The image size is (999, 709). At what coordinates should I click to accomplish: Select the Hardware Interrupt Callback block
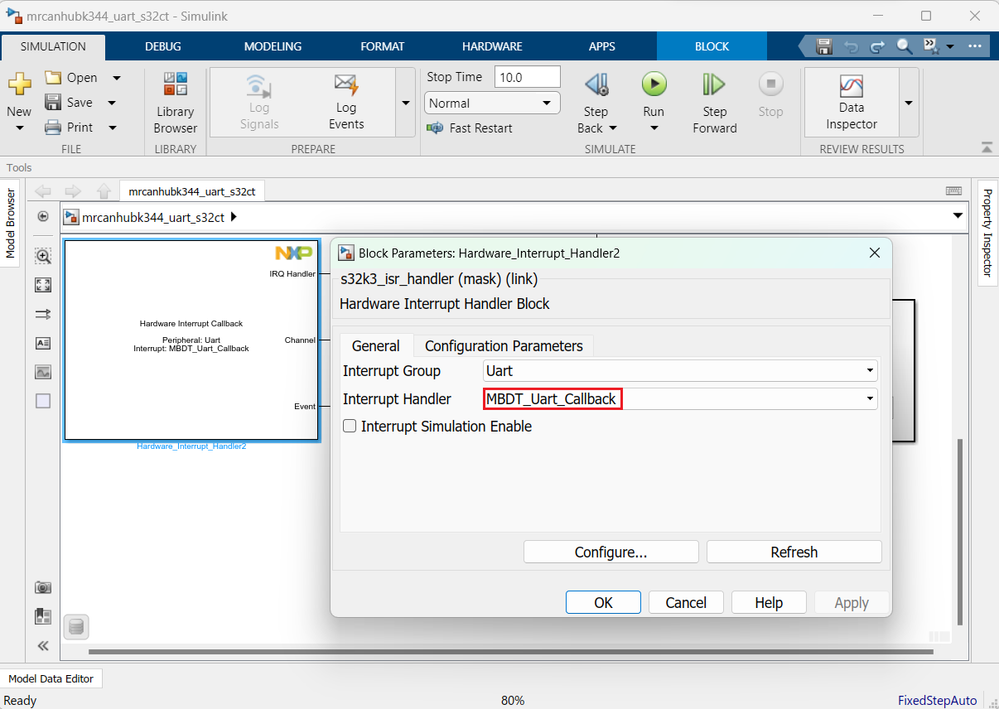[191, 340]
